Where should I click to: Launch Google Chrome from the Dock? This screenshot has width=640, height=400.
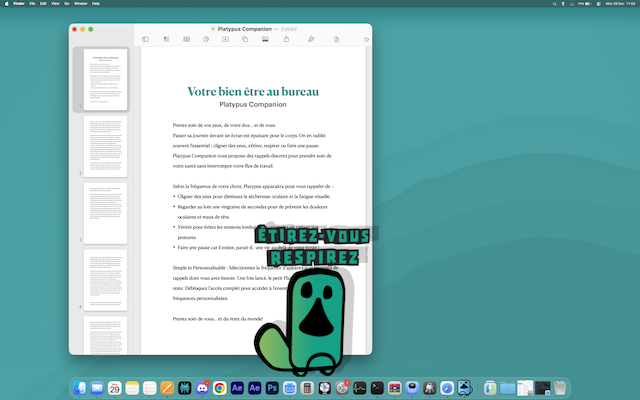click(x=219, y=387)
